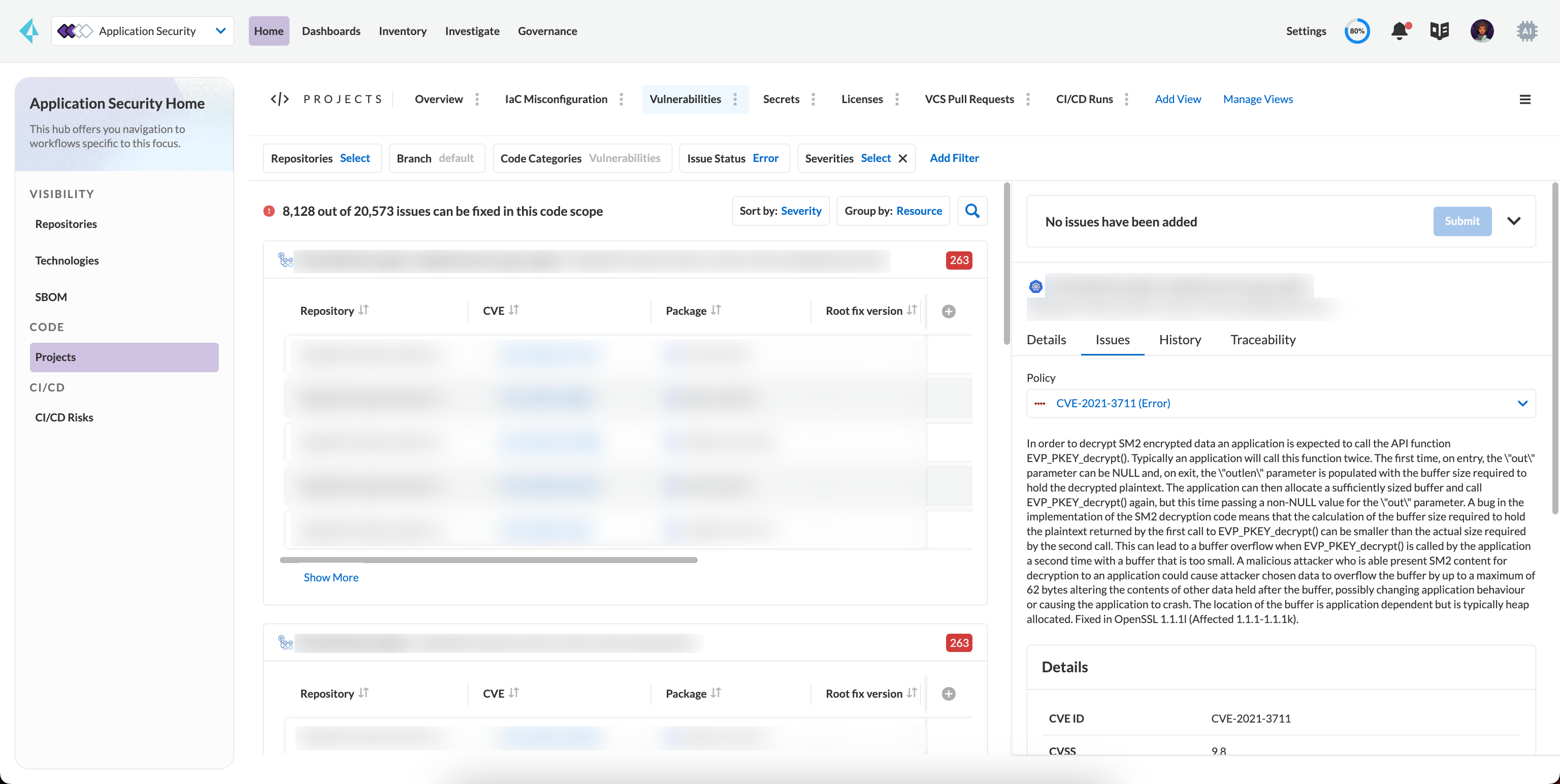Open SBOM in the sidebar

coord(51,297)
